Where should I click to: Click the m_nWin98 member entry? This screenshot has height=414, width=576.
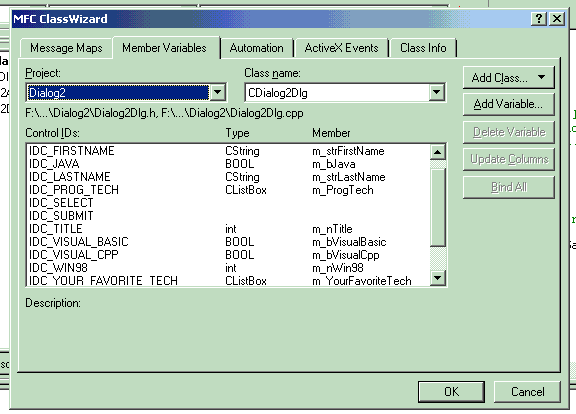[x=338, y=268]
